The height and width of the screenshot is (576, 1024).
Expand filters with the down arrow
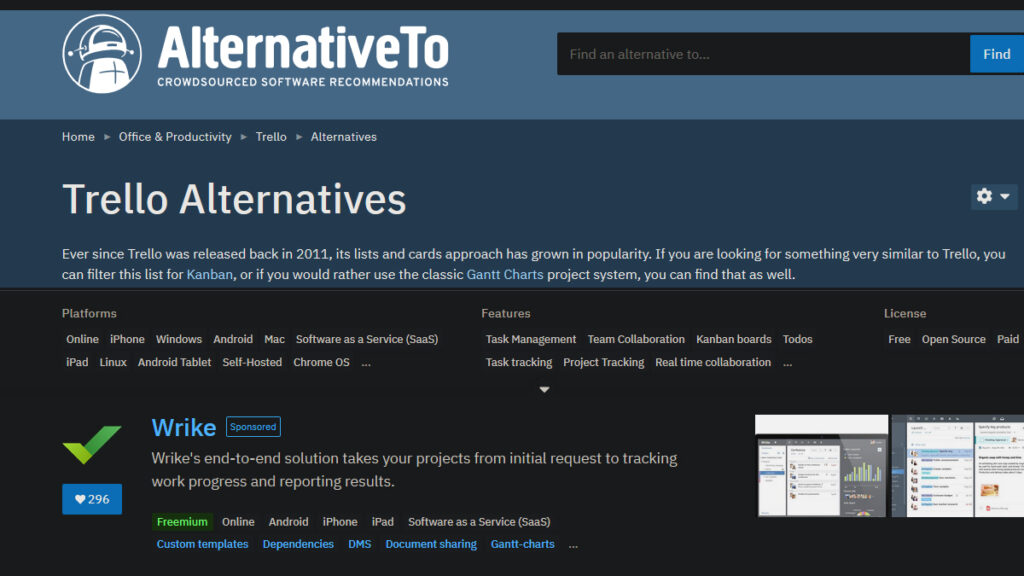tap(544, 389)
